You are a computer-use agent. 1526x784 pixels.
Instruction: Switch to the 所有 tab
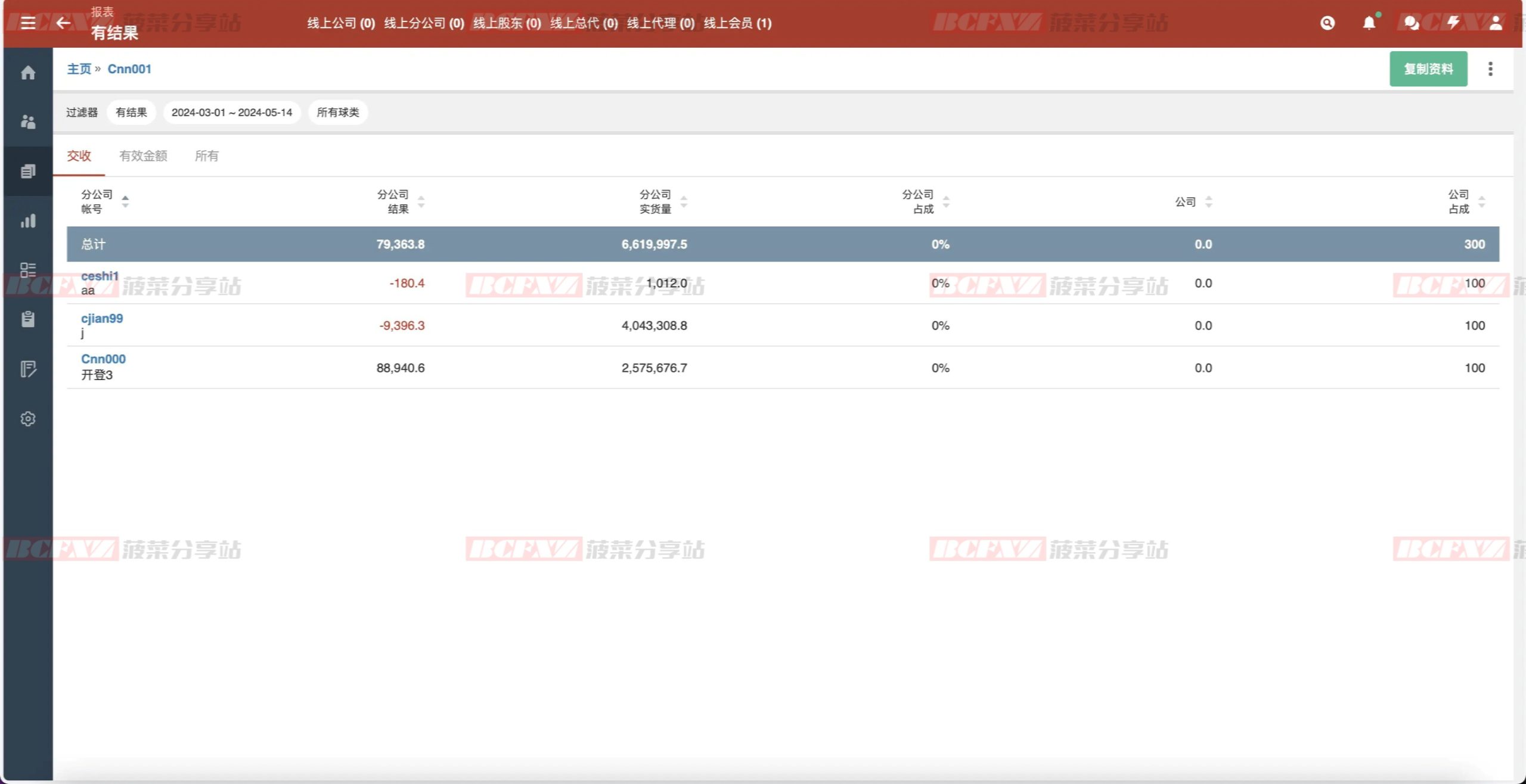pos(206,156)
